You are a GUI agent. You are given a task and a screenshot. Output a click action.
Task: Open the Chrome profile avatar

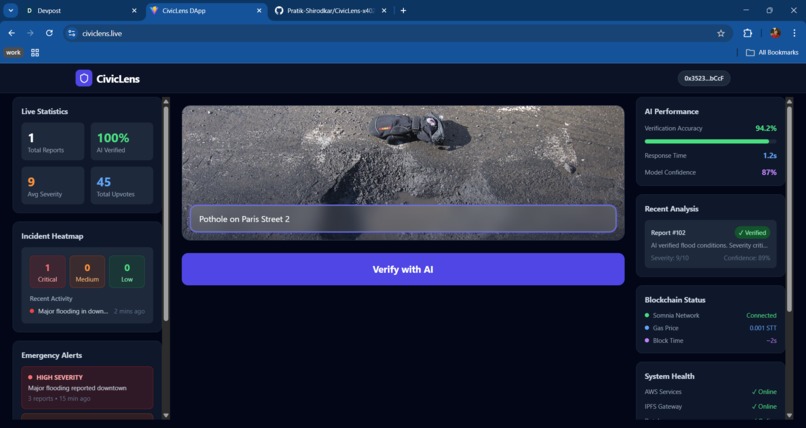coord(775,33)
